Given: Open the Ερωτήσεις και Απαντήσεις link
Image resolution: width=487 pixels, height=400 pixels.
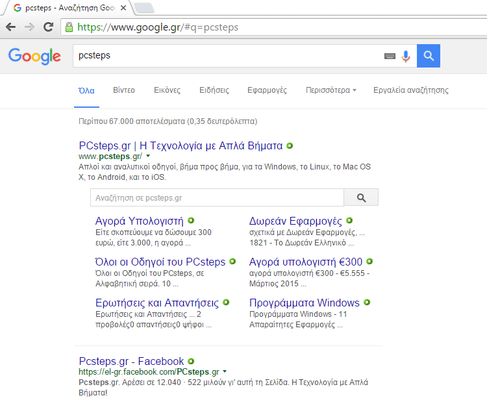Looking at the screenshot, I should point(157,303).
